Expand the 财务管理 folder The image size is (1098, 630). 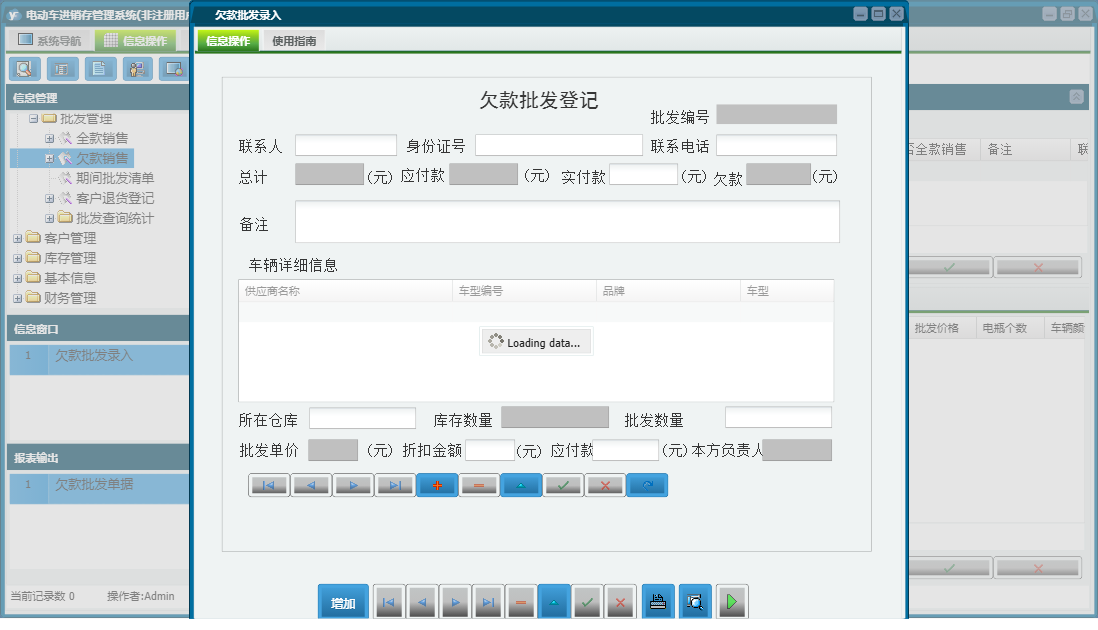[x=18, y=298]
